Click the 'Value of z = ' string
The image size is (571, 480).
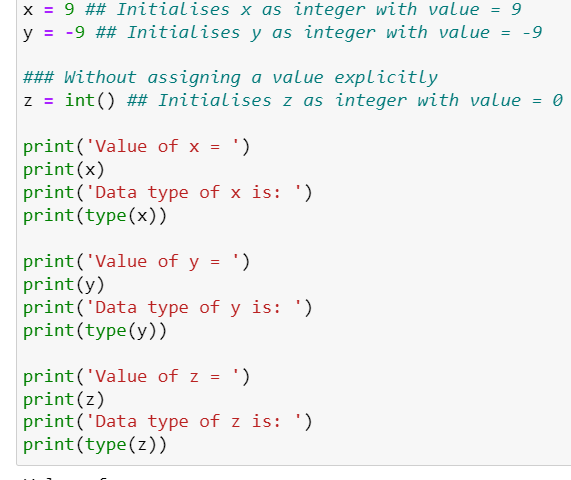point(162,377)
